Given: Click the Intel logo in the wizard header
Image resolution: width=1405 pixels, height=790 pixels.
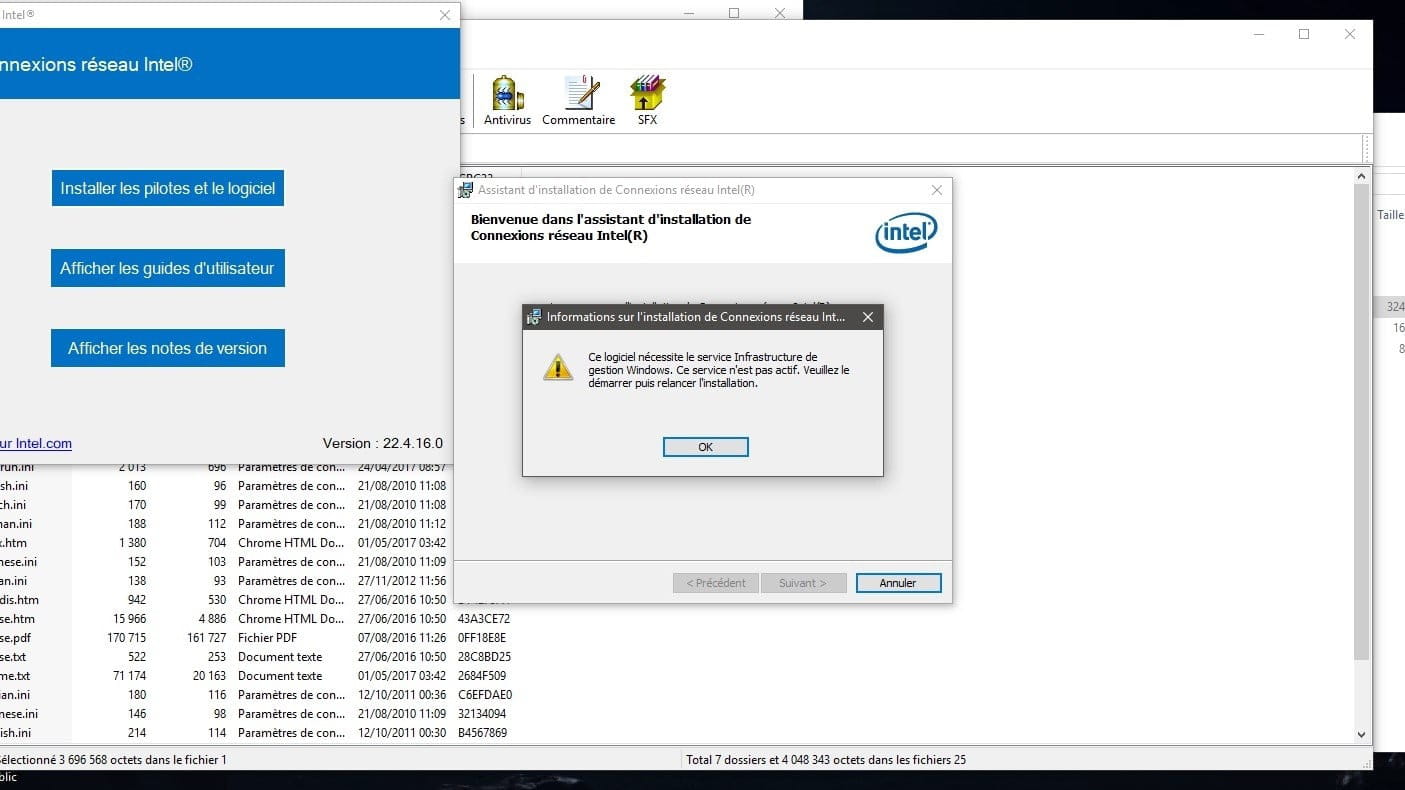Looking at the screenshot, I should 906,234.
